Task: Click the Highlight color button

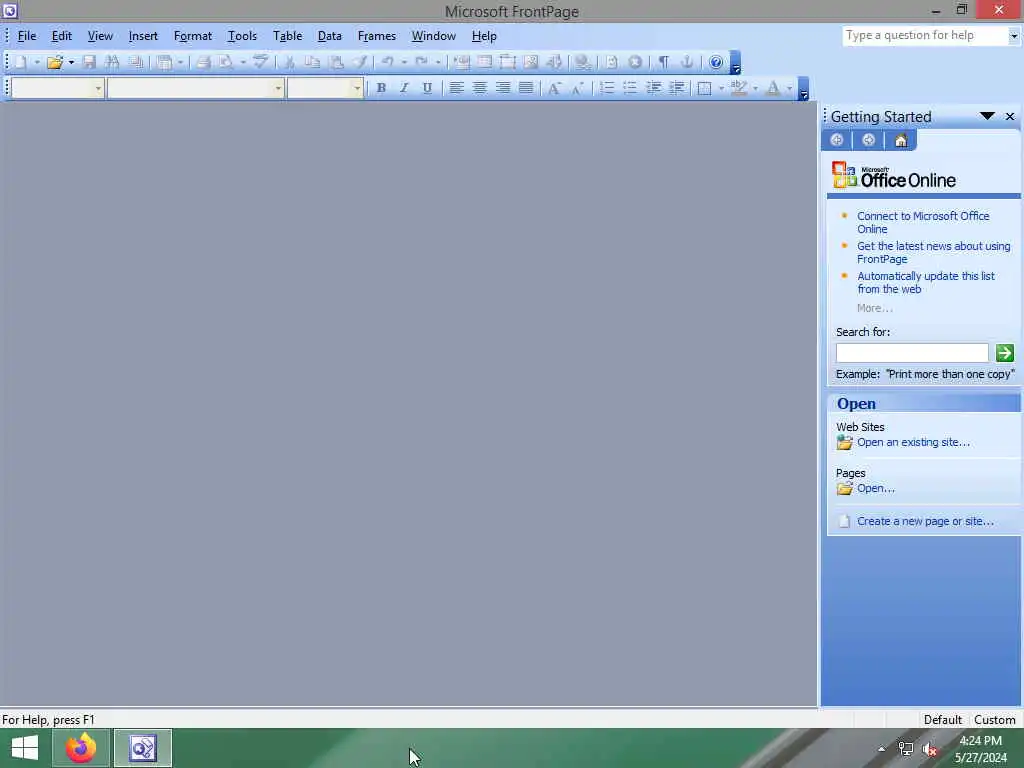Action: pos(739,88)
